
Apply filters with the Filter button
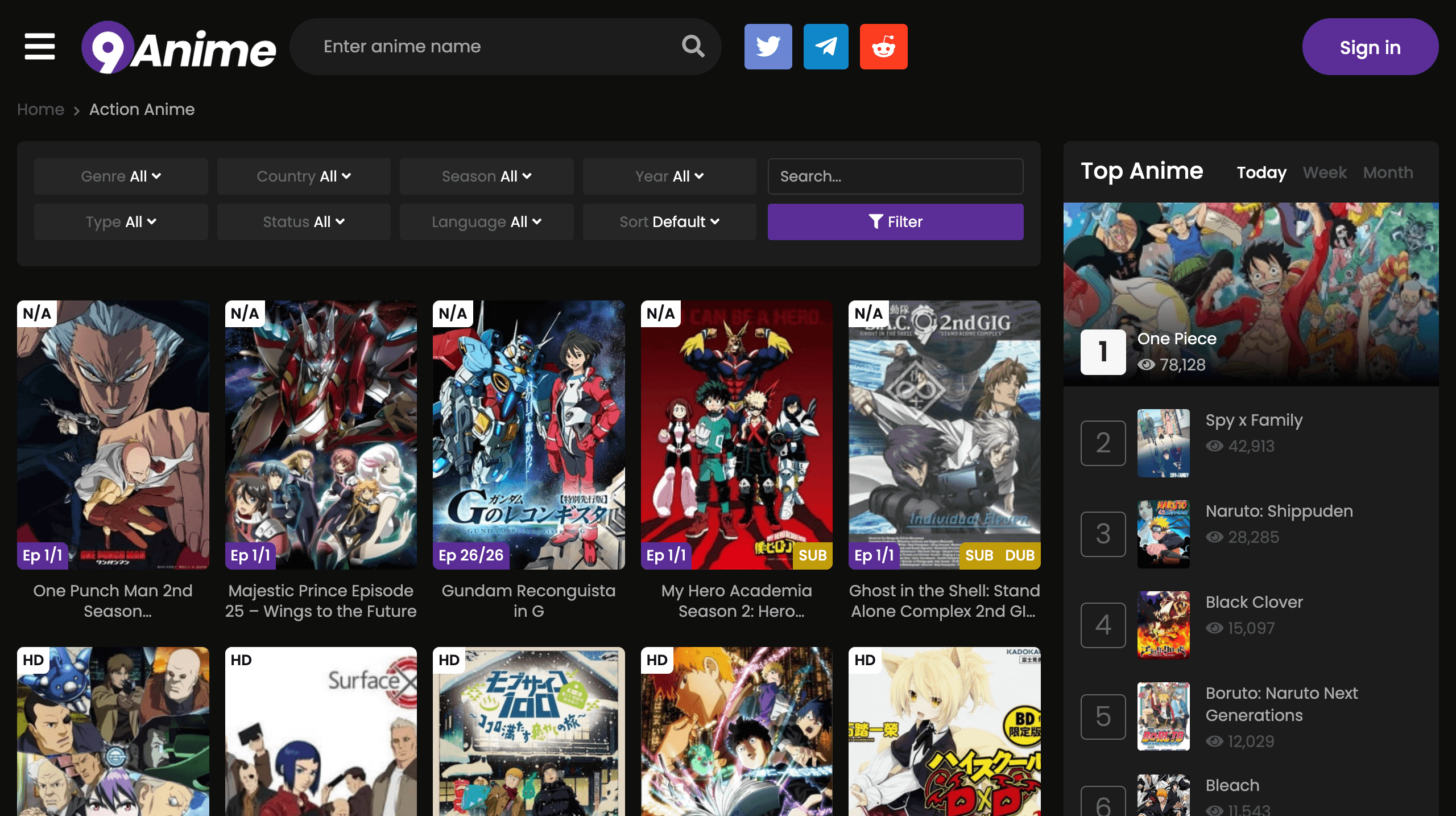895,222
